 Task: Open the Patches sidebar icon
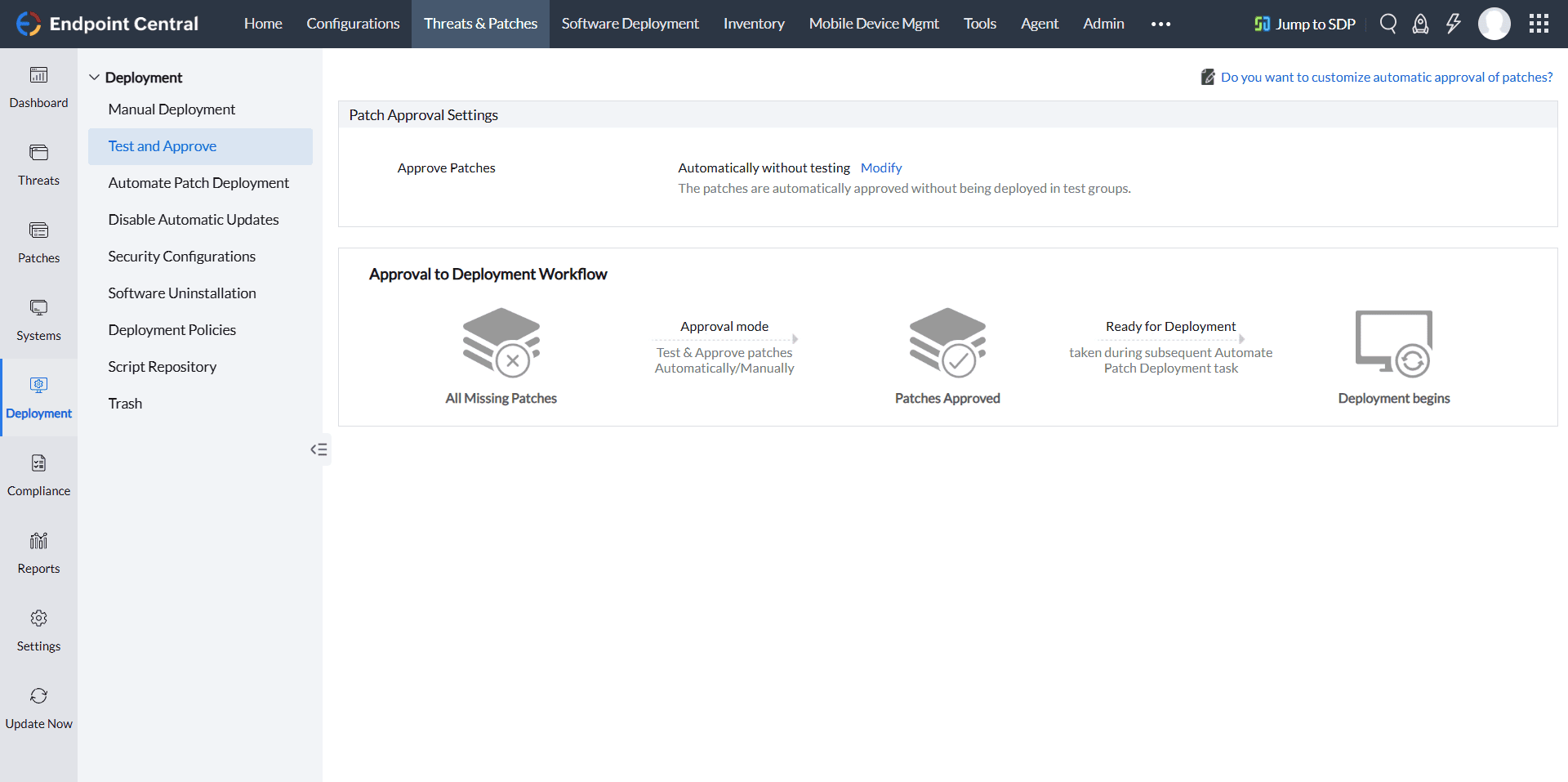38,230
